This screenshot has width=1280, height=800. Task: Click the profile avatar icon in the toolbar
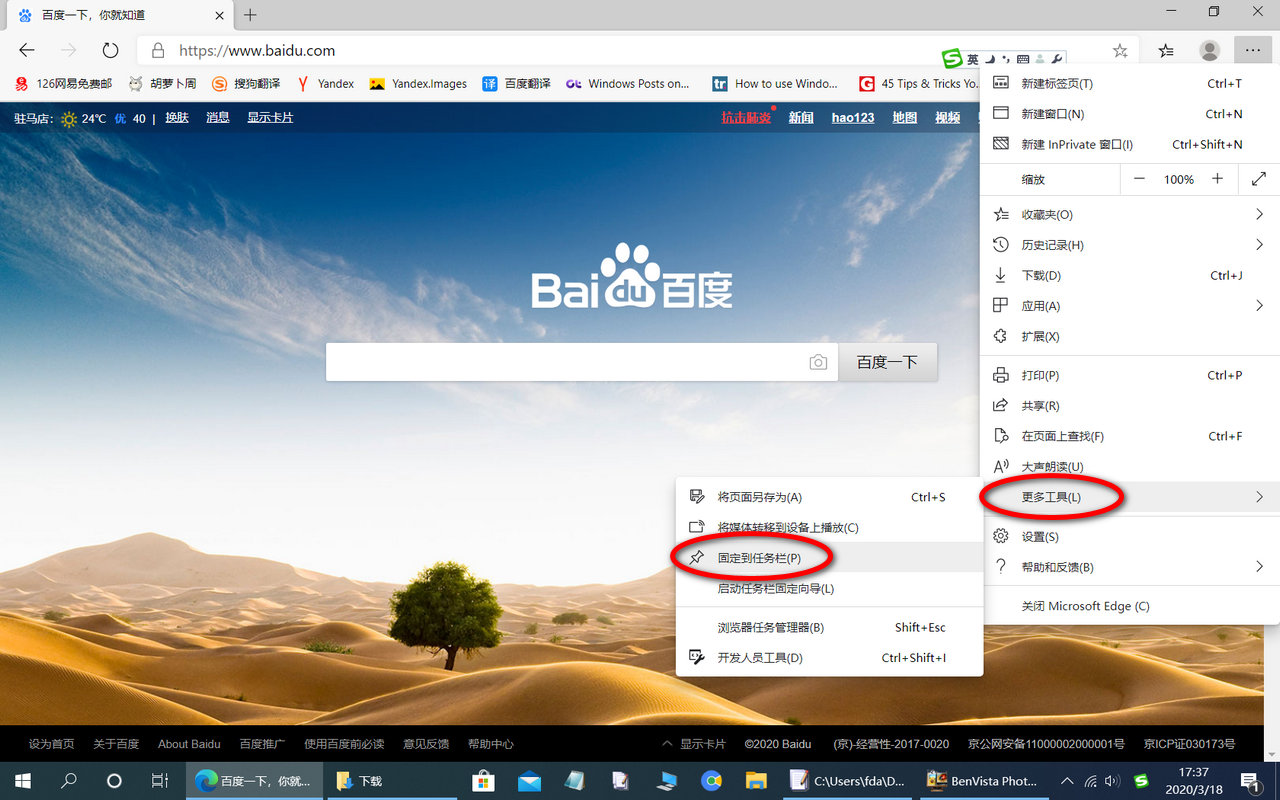coord(1209,50)
